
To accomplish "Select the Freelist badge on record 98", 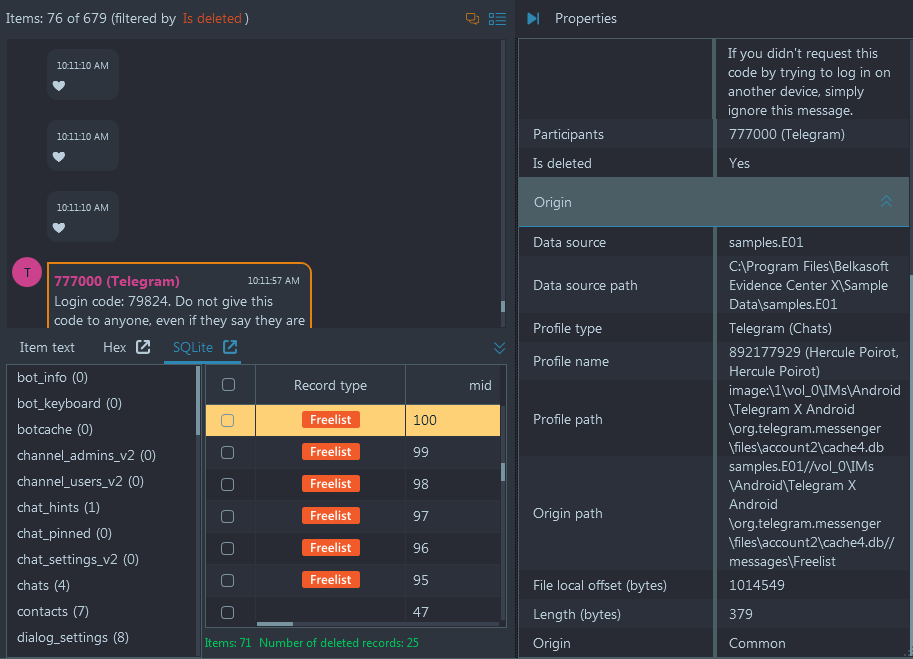I will 330,483.
